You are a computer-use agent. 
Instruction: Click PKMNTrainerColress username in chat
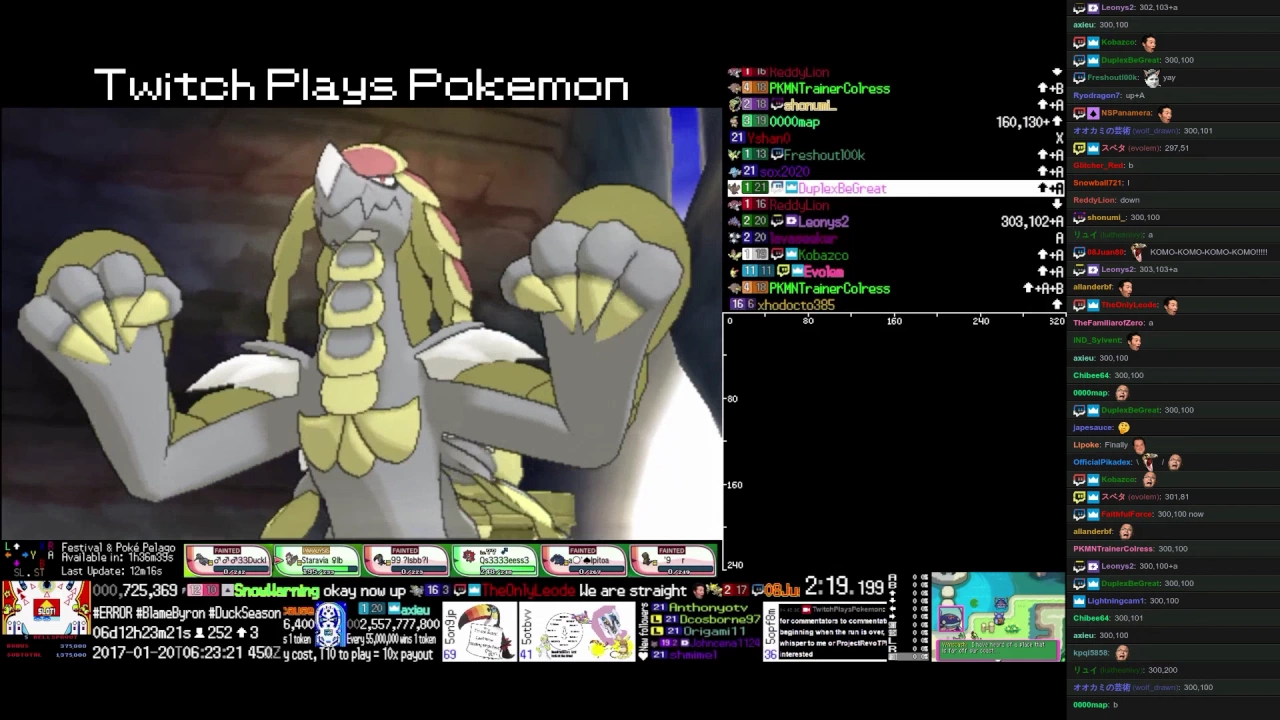1113,549
